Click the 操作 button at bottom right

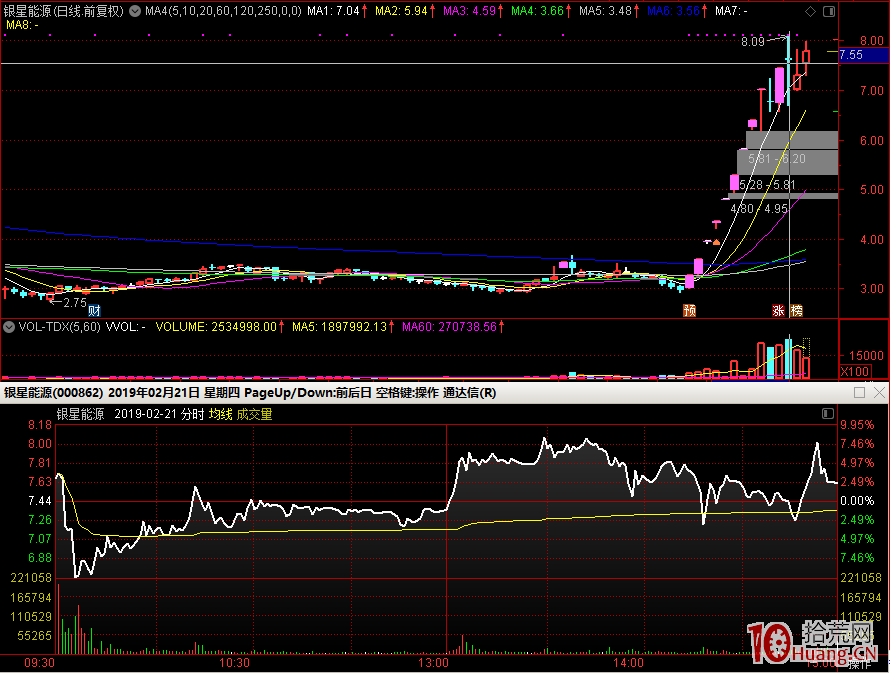pyautogui.click(x=860, y=663)
